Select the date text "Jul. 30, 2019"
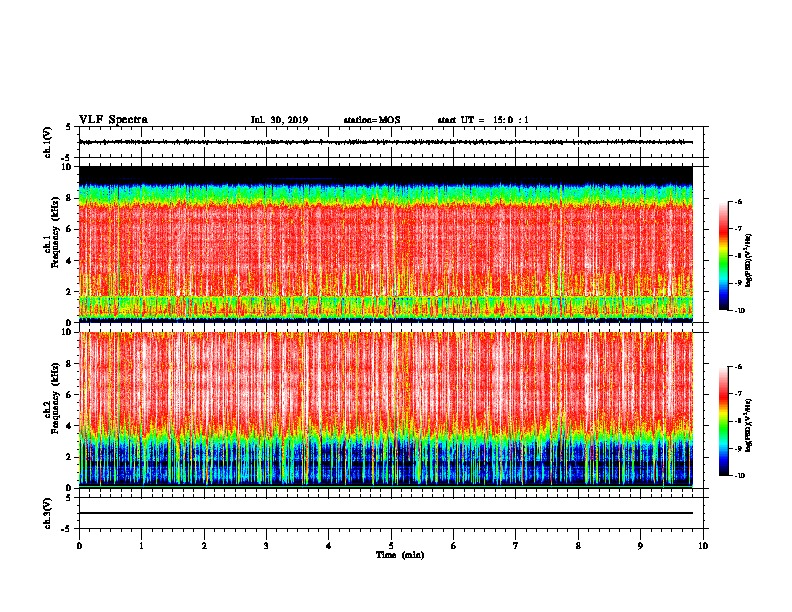The image size is (792, 612). [279, 120]
